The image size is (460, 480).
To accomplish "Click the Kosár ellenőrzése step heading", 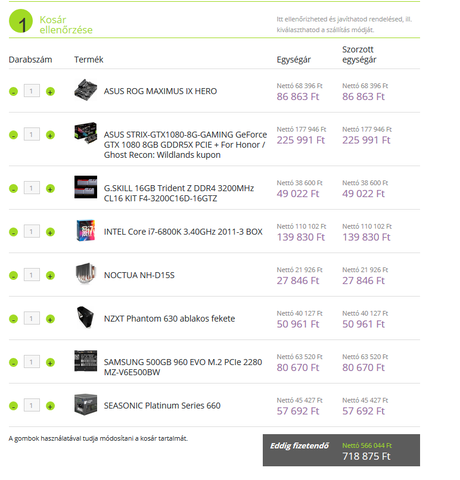I will tap(66, 25).
